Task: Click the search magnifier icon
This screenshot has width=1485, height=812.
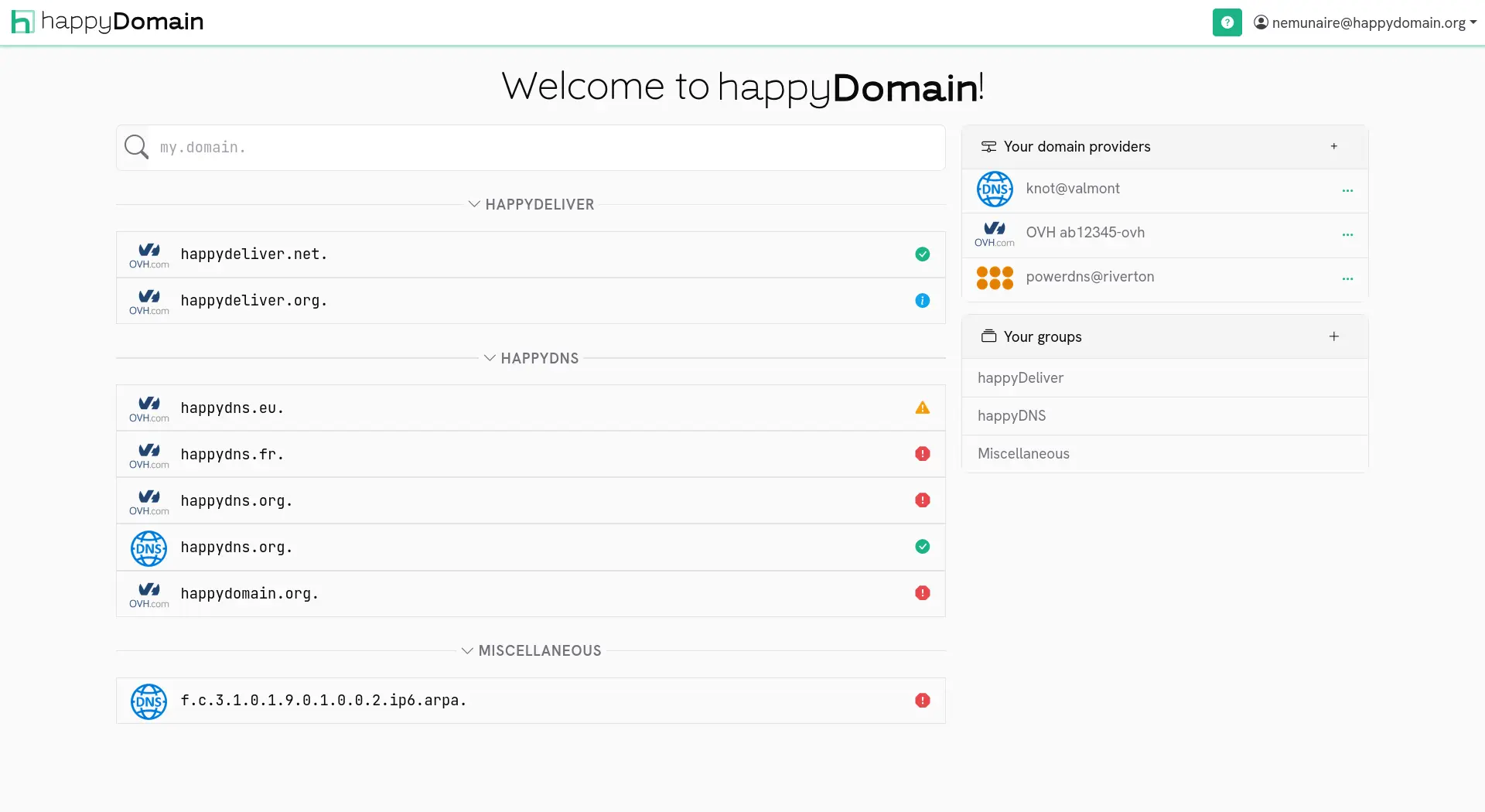Action: coord(136,147)
